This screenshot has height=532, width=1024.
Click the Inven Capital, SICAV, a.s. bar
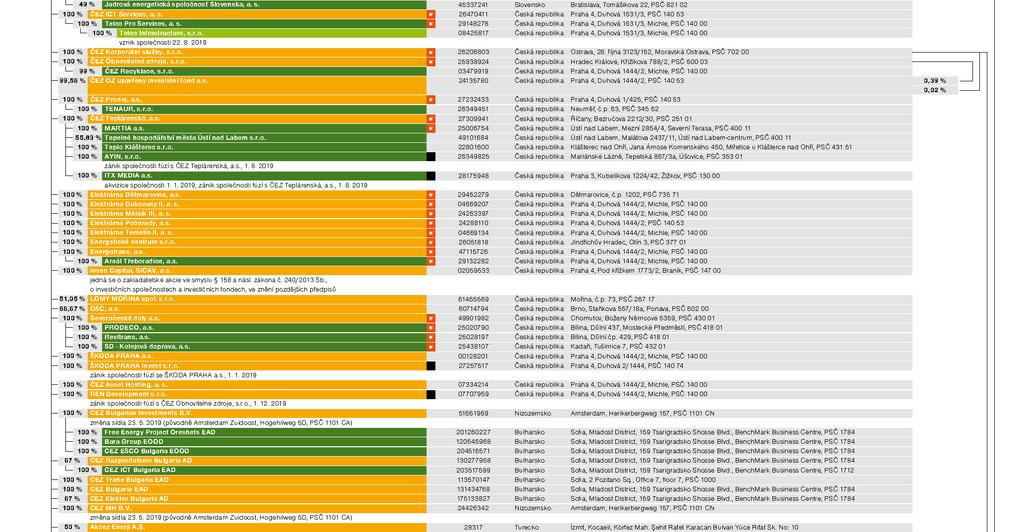pos(257,270)
